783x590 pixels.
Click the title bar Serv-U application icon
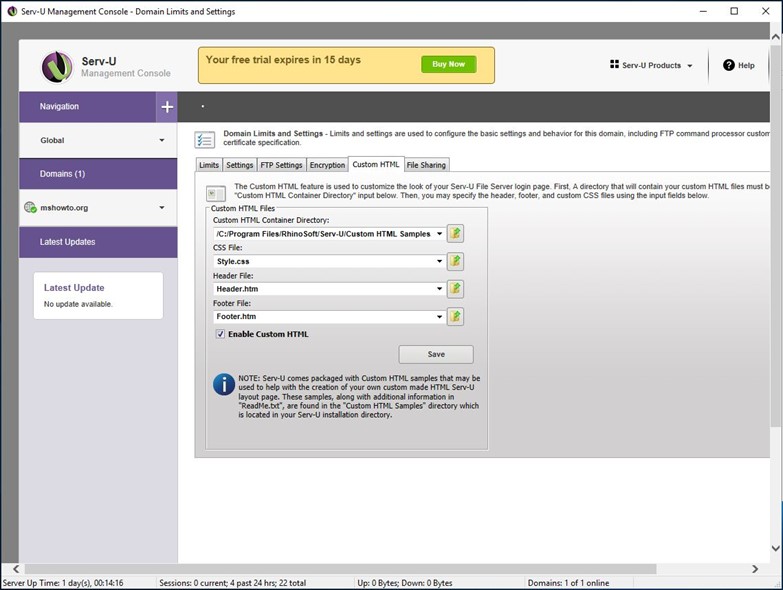[x=11, y=11]
